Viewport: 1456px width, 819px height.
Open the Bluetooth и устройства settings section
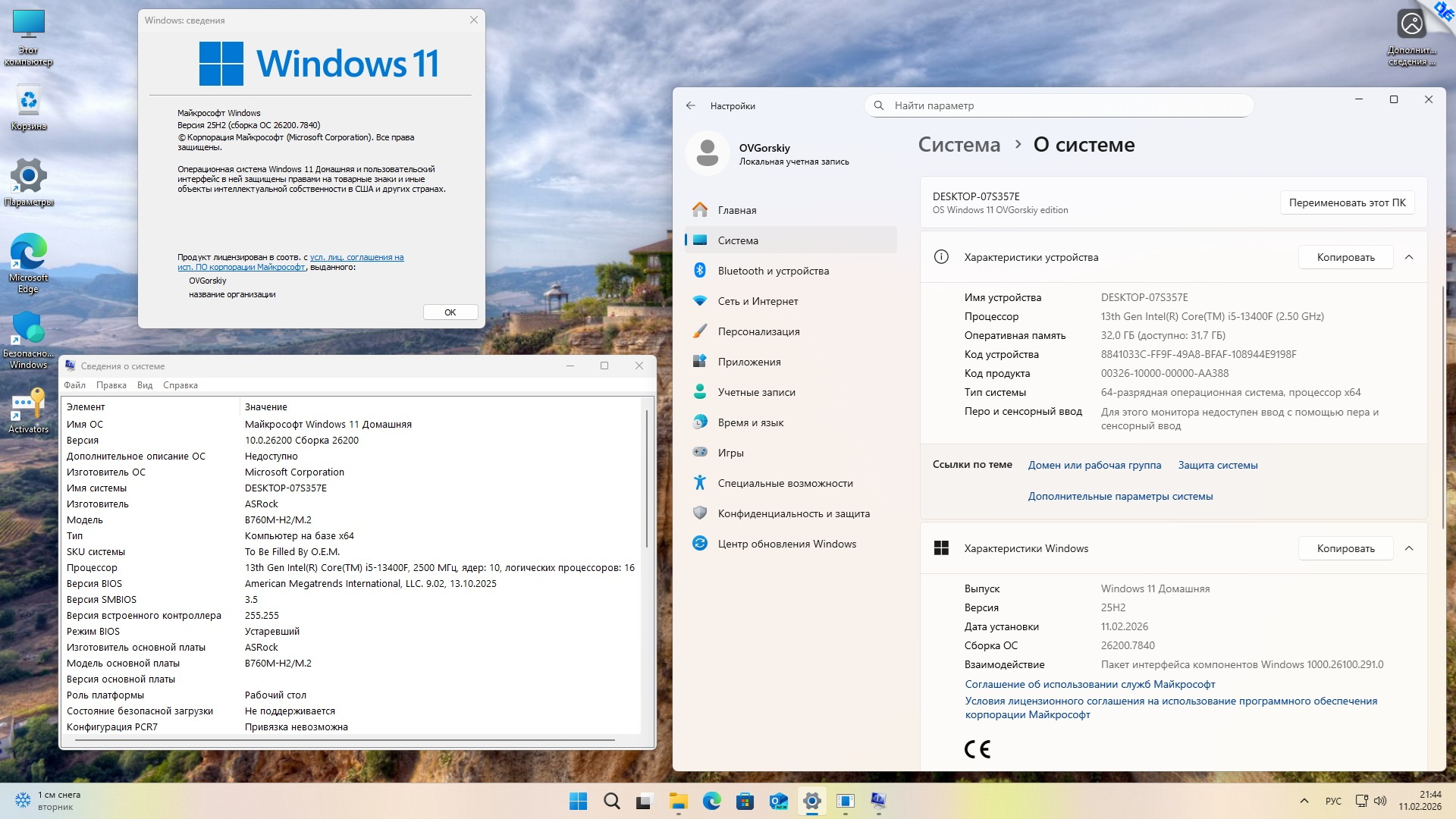tap(773, 271)
